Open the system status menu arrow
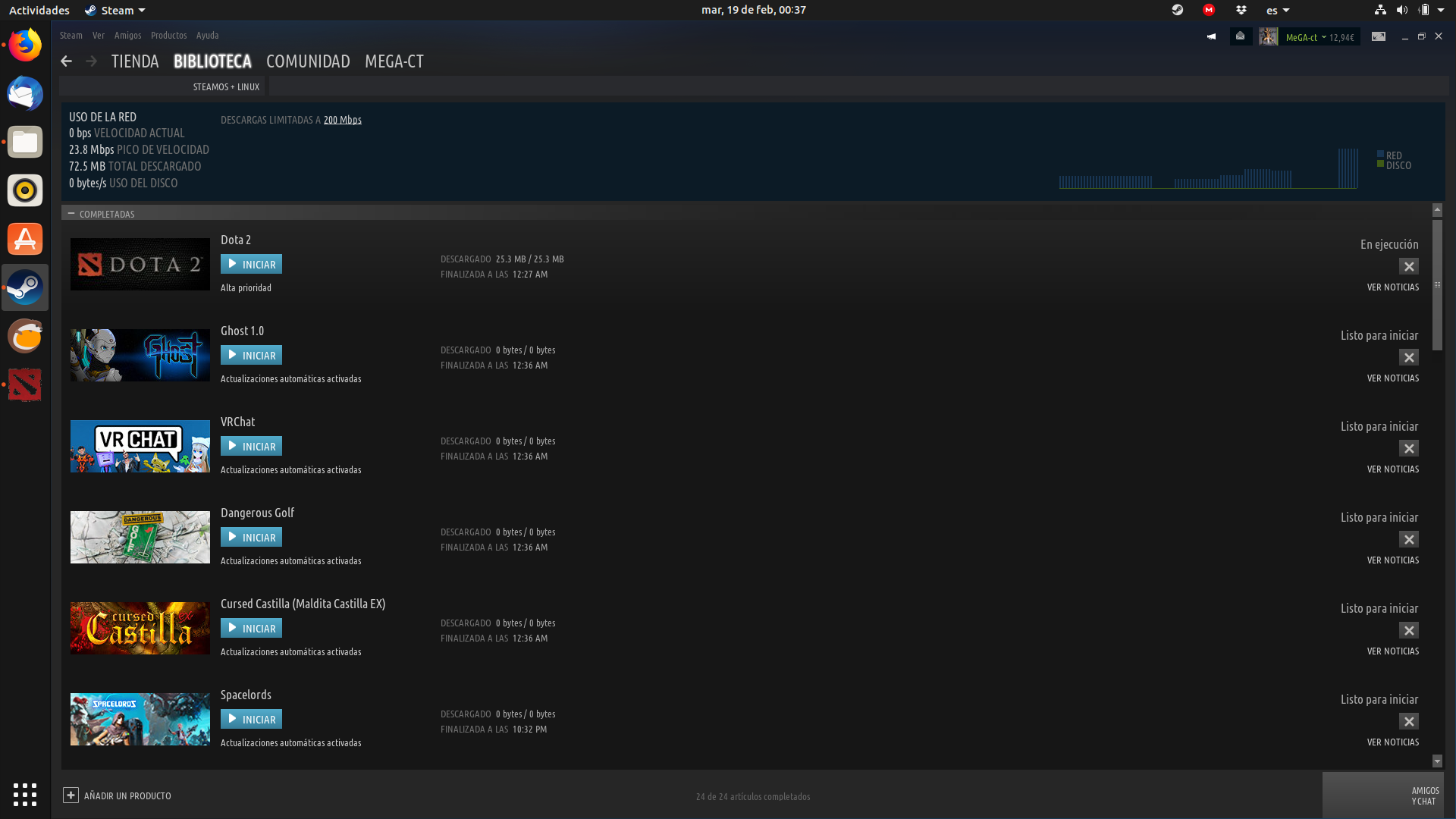 pyautogui.click(x=1441, y=10)
